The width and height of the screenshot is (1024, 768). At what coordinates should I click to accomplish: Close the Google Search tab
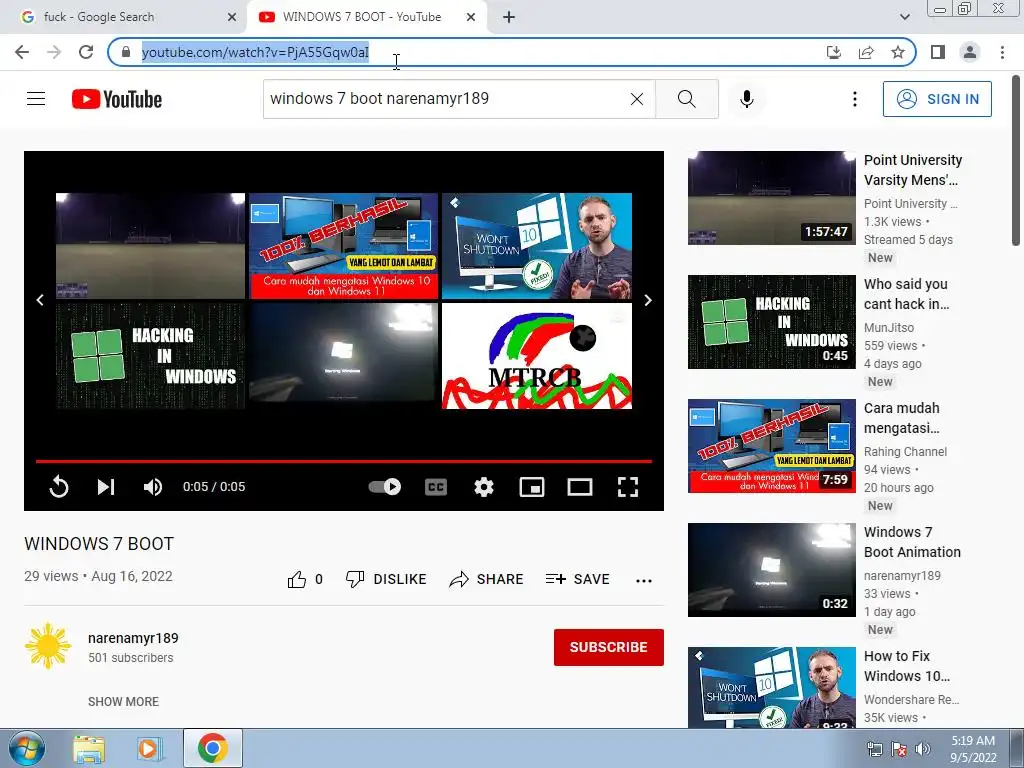(x=232, y=17)
